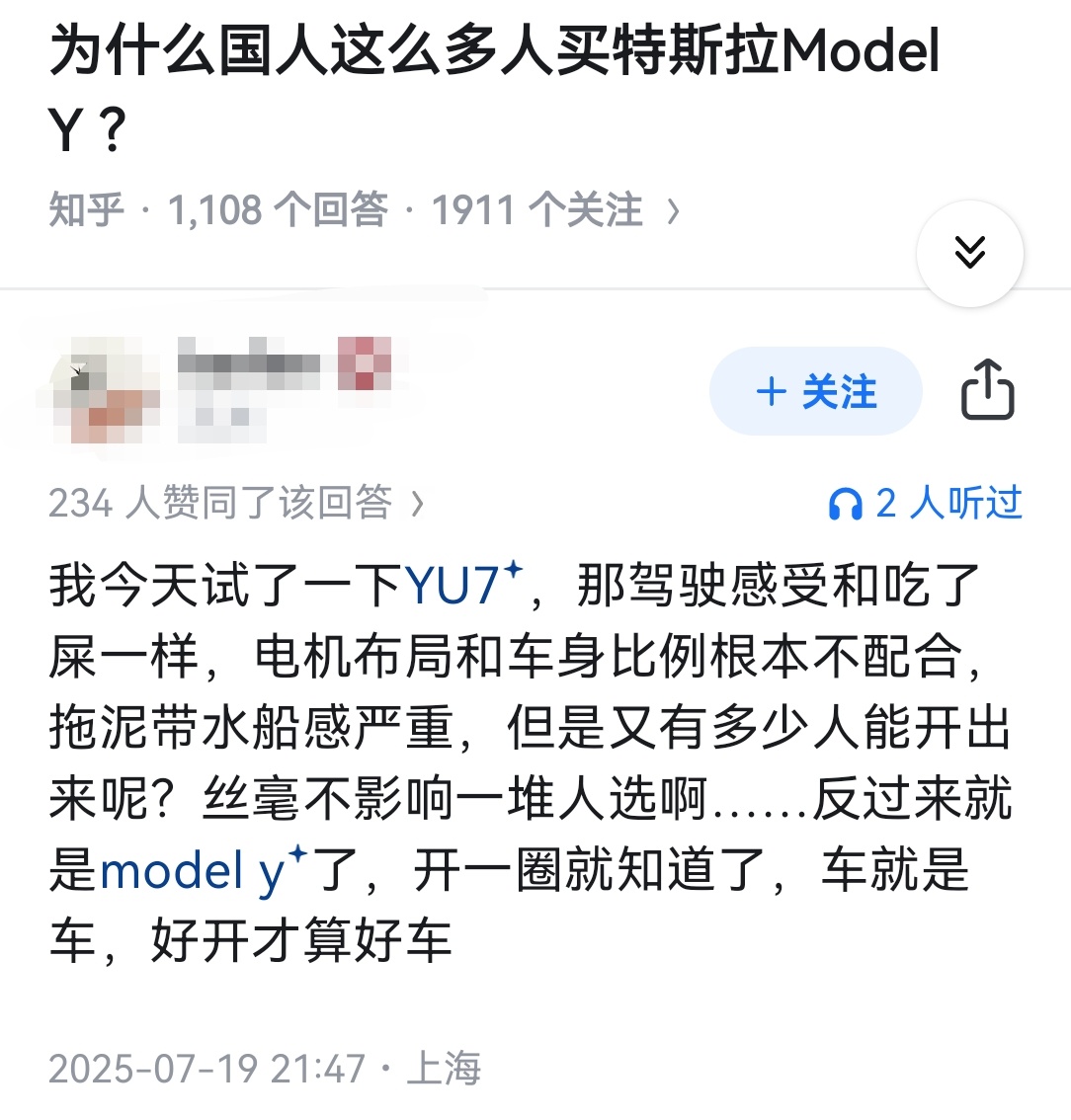The width and height of the screenshot is (1071, 1120).
Task: Tap the 上海 location label
Action: (x=444, y=1069)
